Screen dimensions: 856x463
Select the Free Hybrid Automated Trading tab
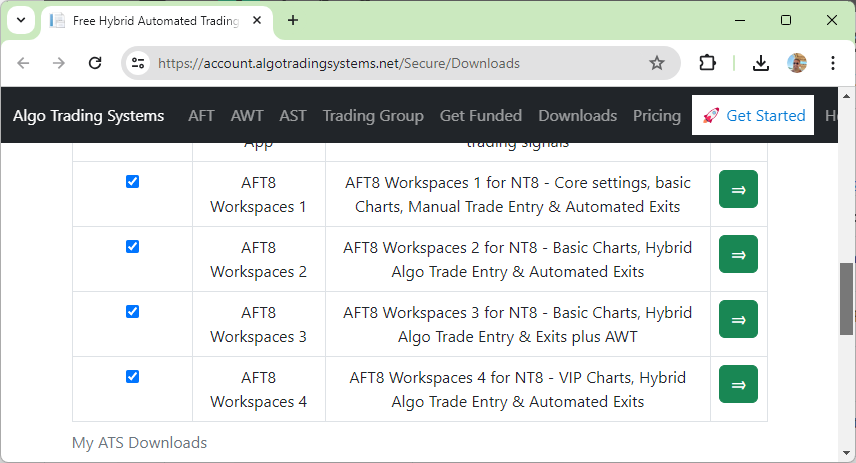(x=156, y=21)
